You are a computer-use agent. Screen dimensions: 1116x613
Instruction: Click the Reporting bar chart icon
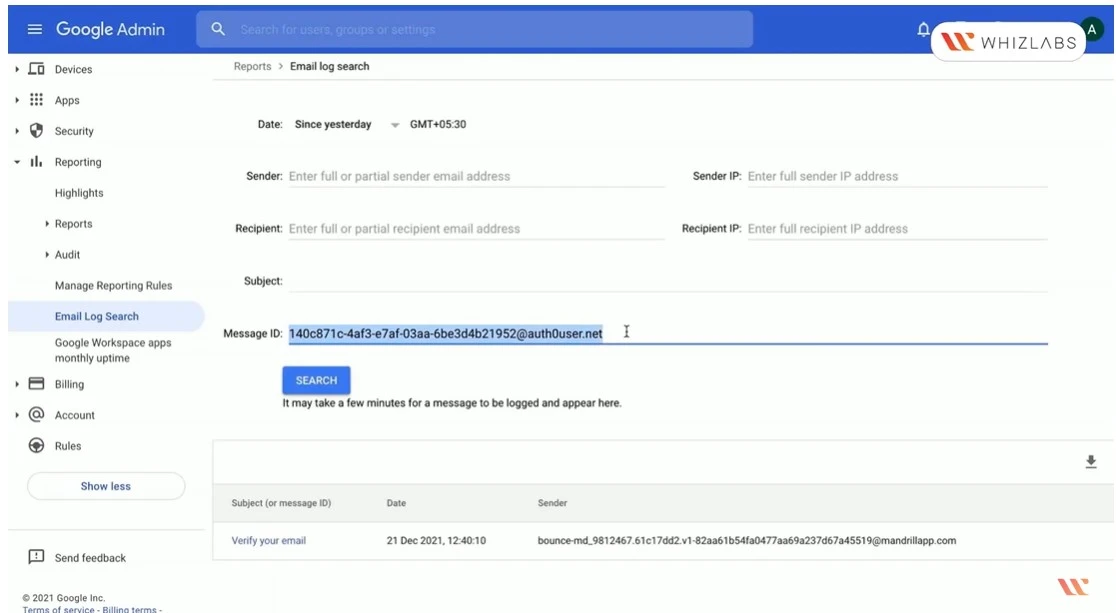point(36,162)
